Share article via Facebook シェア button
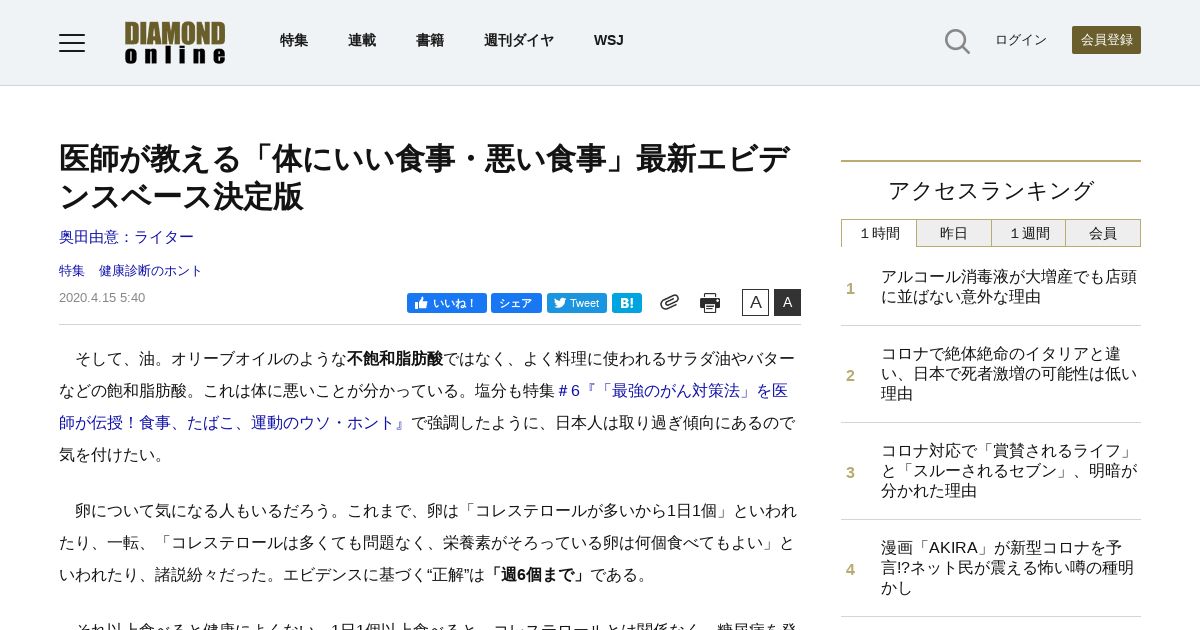This screenshot has height=630, width=1200. [516, 303]
